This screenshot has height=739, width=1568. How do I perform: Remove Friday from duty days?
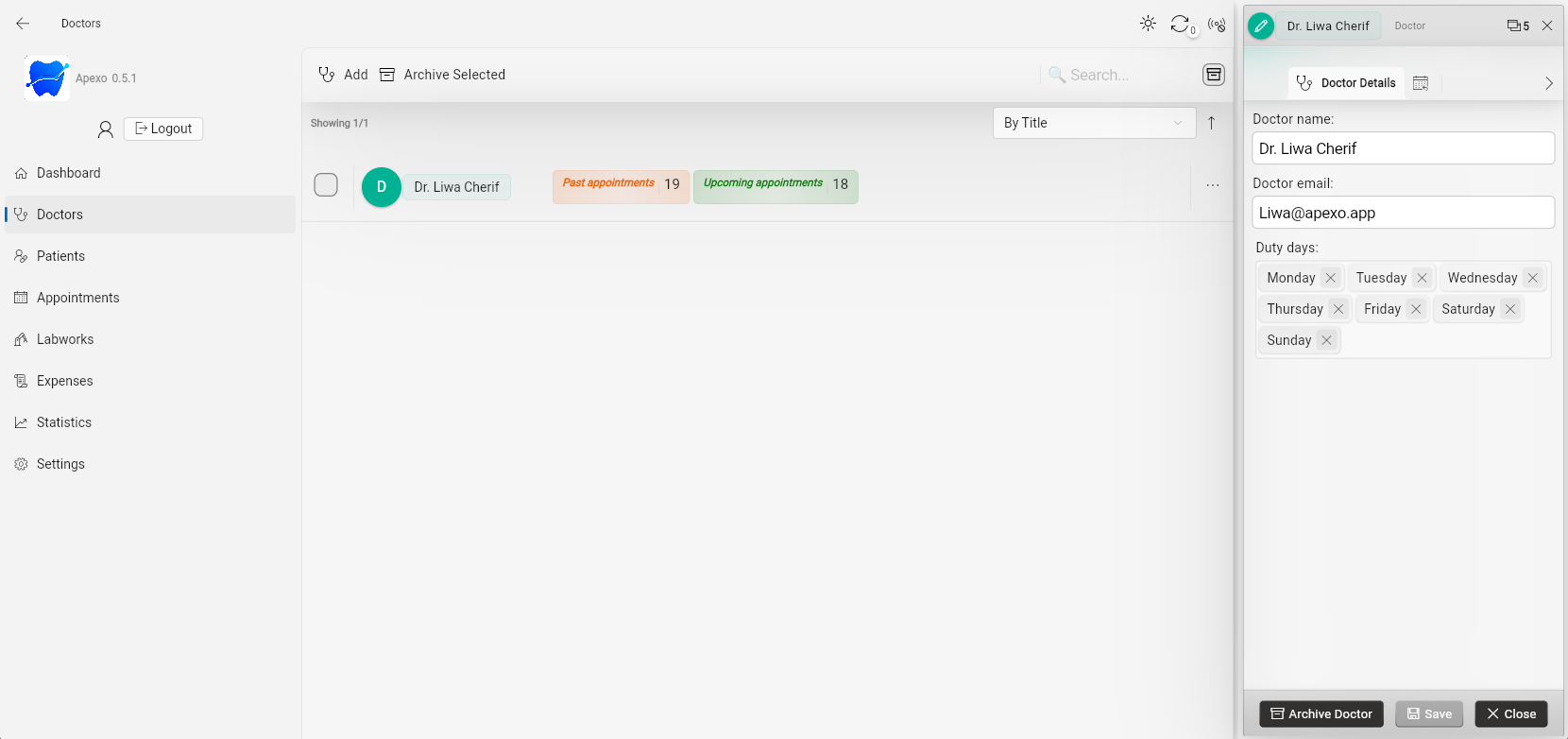[x=1416, y=309]
